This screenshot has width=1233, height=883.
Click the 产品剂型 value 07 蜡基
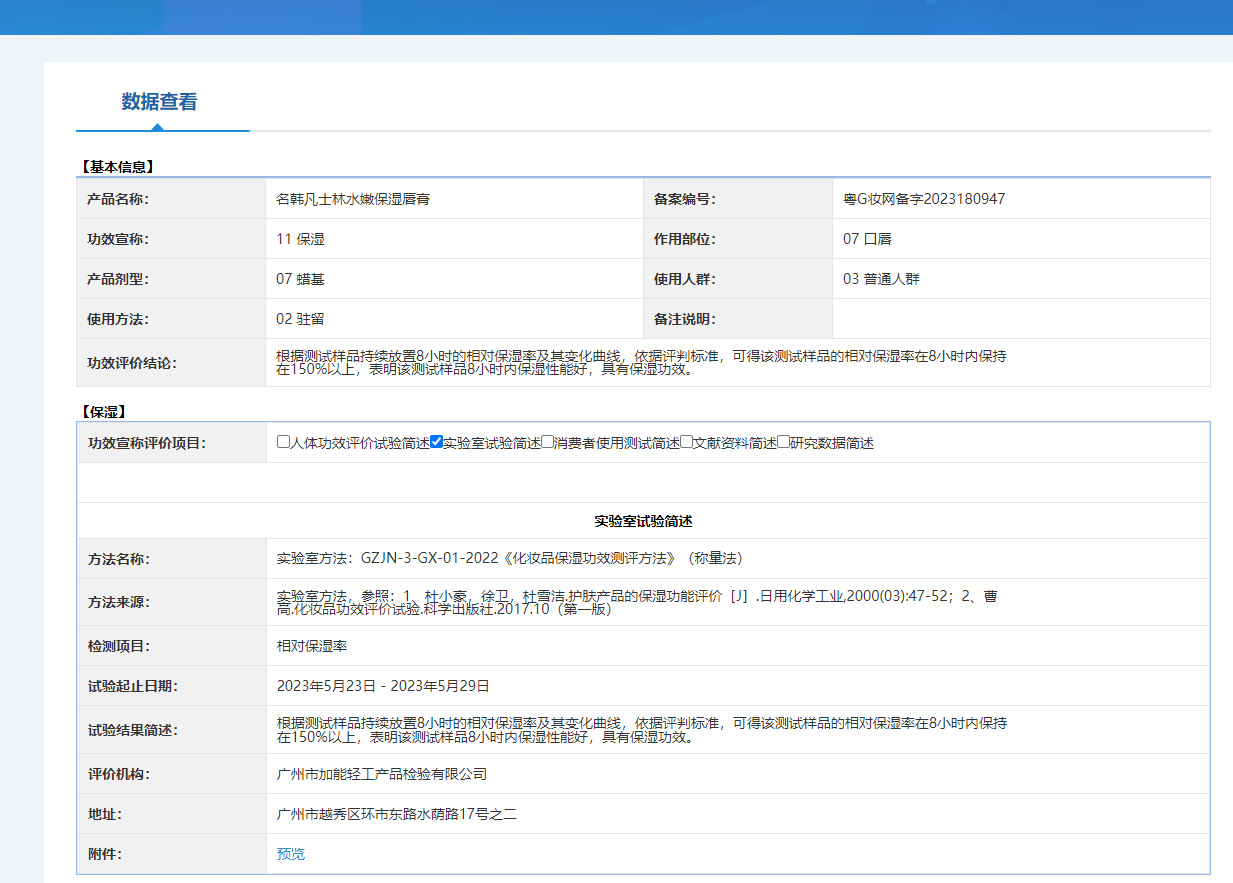(x=300, y=279)
